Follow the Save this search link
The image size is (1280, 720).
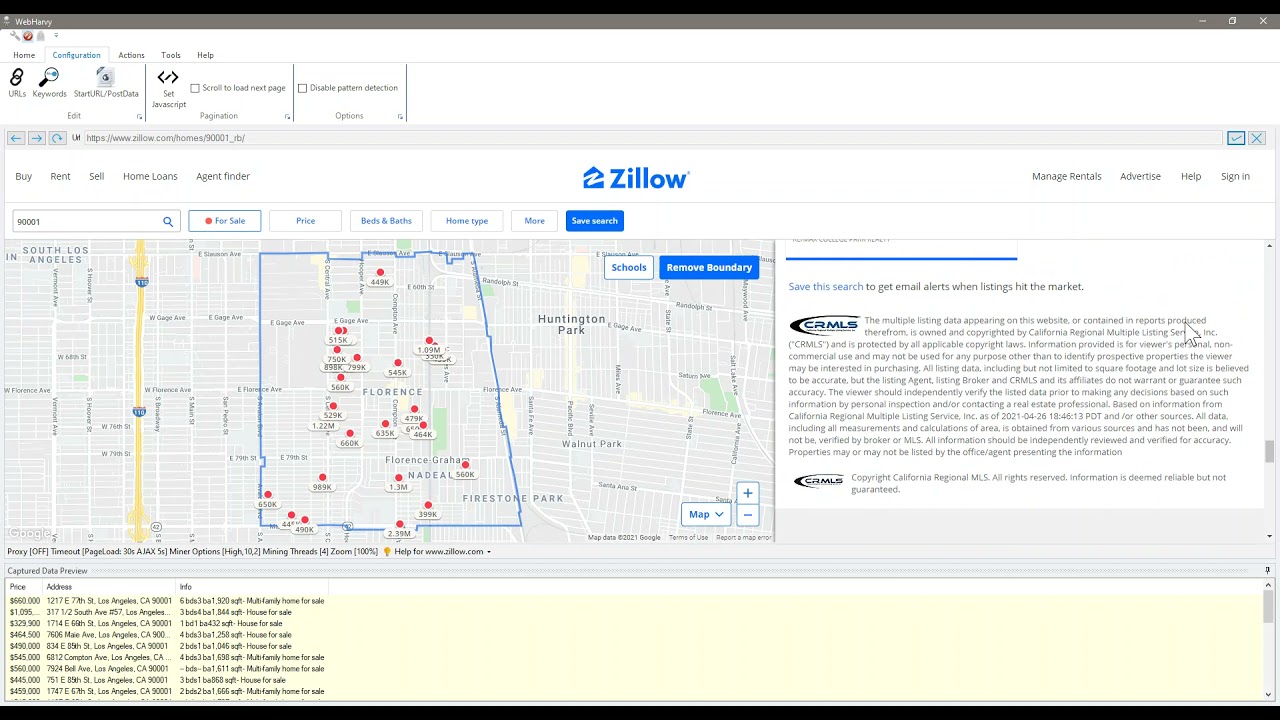[826, 286]
